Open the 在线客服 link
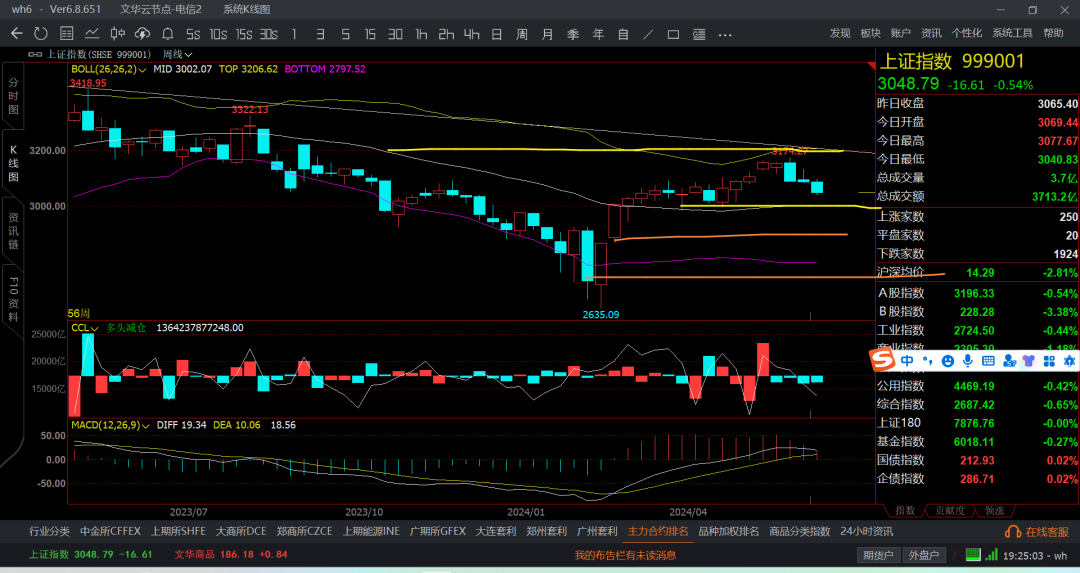 pyautogui.click(x=1037, y=532)
